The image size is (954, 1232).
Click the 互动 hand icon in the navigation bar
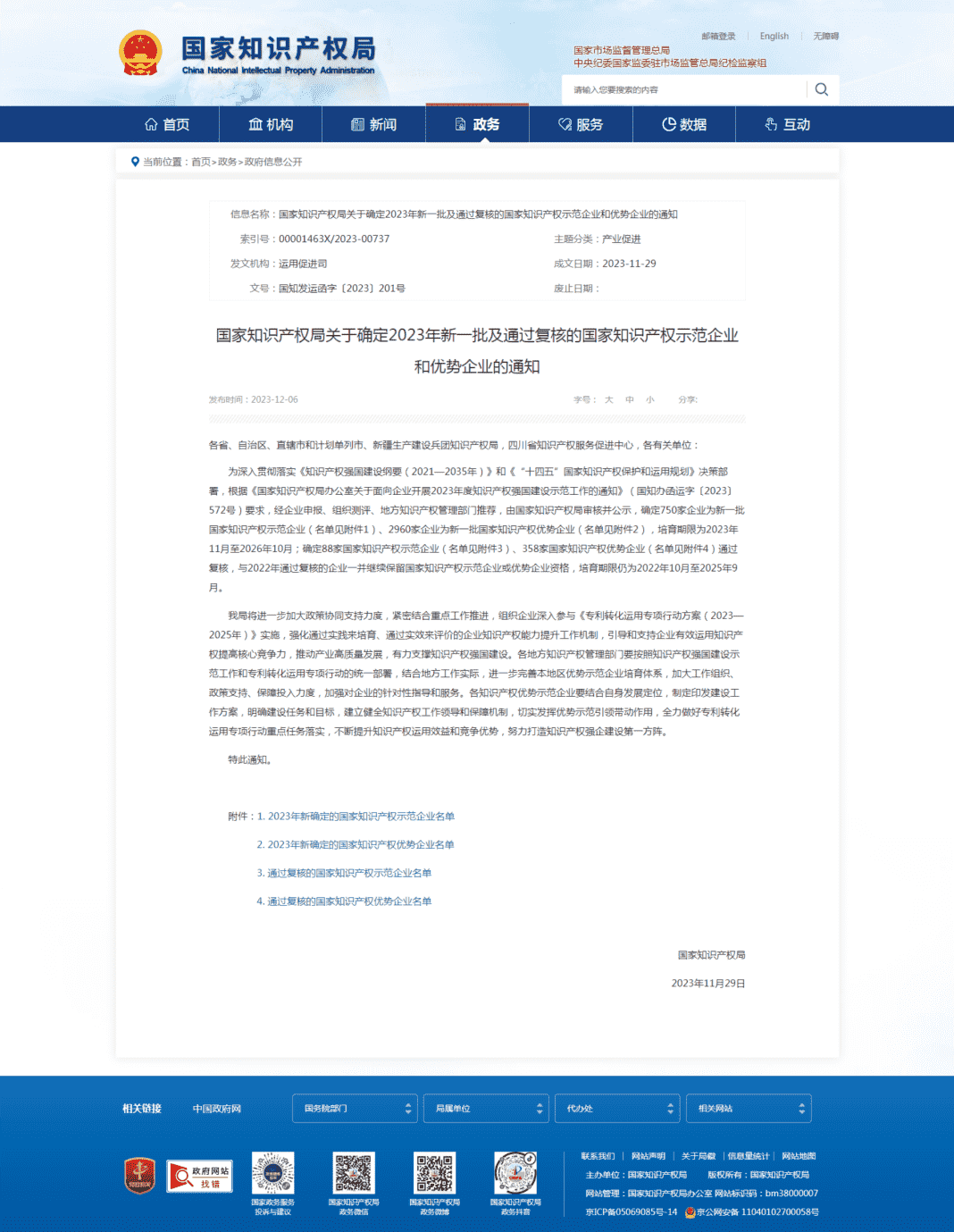(x=771, y=124)
